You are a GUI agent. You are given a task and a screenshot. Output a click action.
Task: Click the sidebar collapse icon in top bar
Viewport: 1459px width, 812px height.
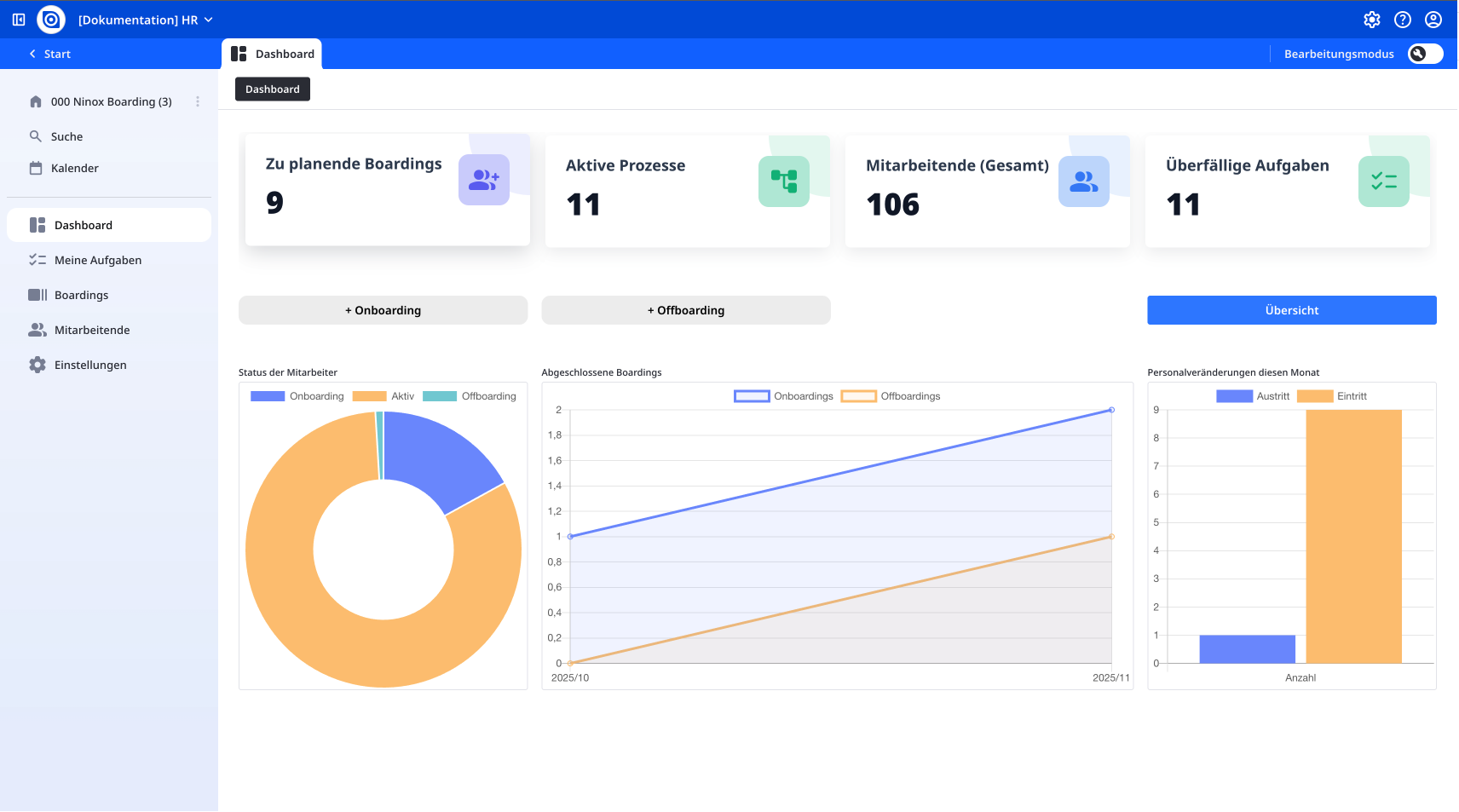tap(19, 20)
